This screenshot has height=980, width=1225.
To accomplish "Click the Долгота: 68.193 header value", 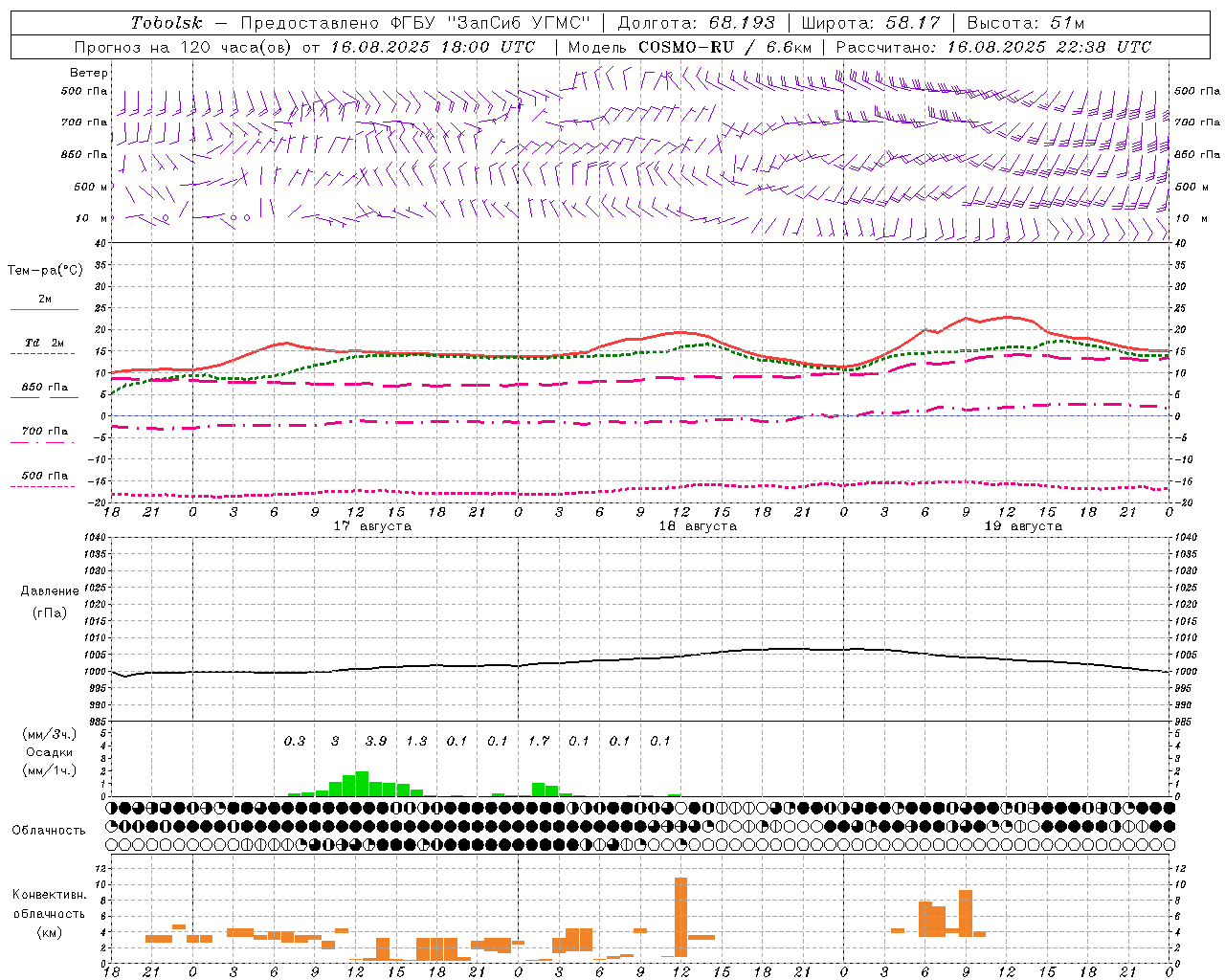I will tap(696, 23).
